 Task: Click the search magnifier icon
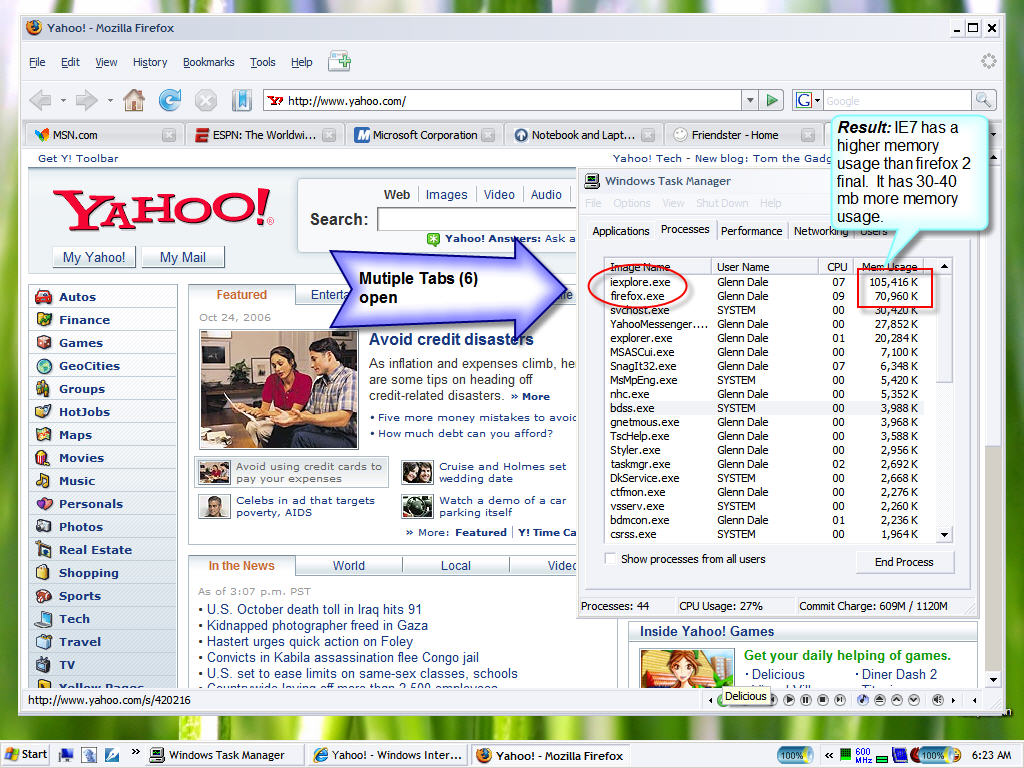[x=983, y=101]
